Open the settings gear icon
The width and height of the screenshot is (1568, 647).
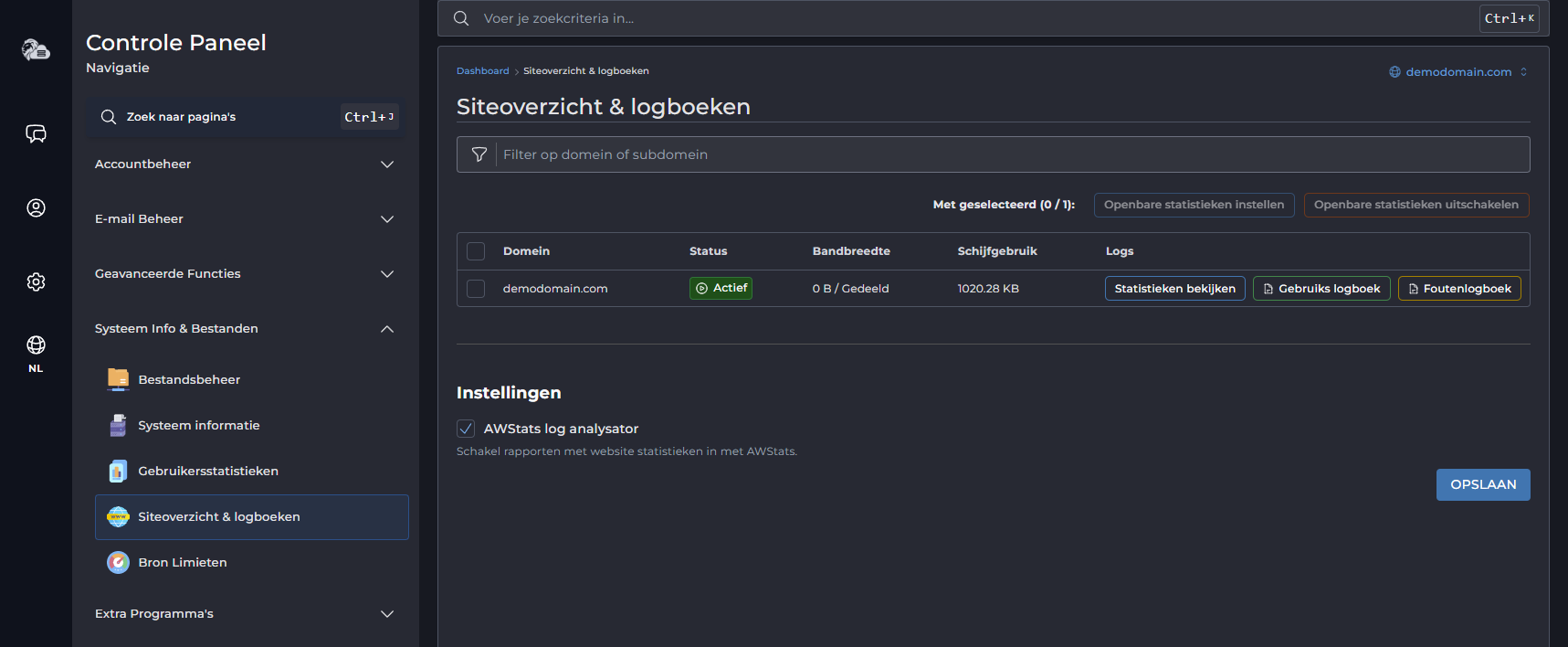pyautogui.click(x=36, y=281)
